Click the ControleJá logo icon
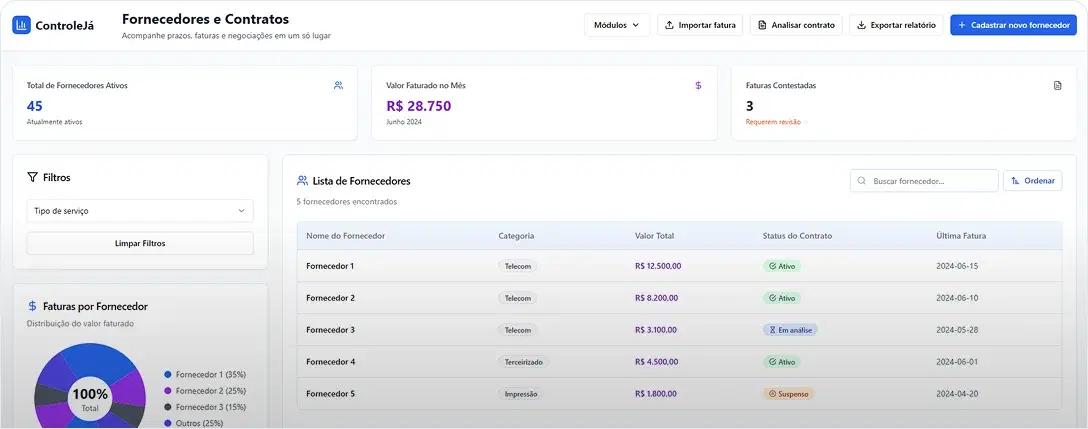The height and width of the screenshot is (429, 1088). [x=22, y=25]
